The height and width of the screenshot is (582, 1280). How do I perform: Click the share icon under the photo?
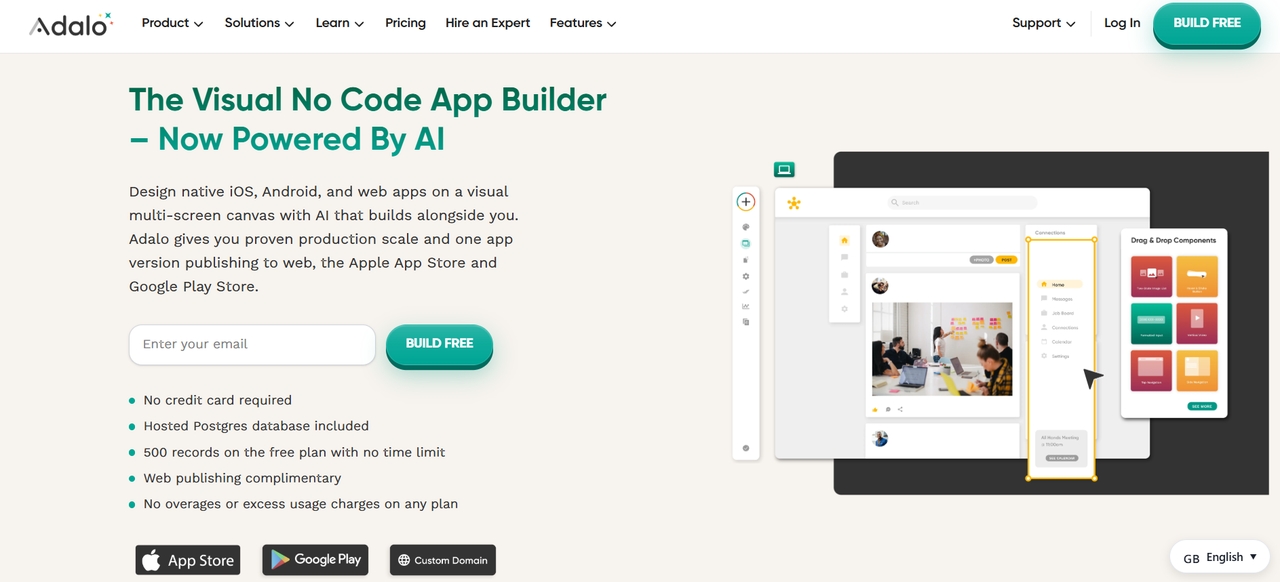[x=900, y=409]
